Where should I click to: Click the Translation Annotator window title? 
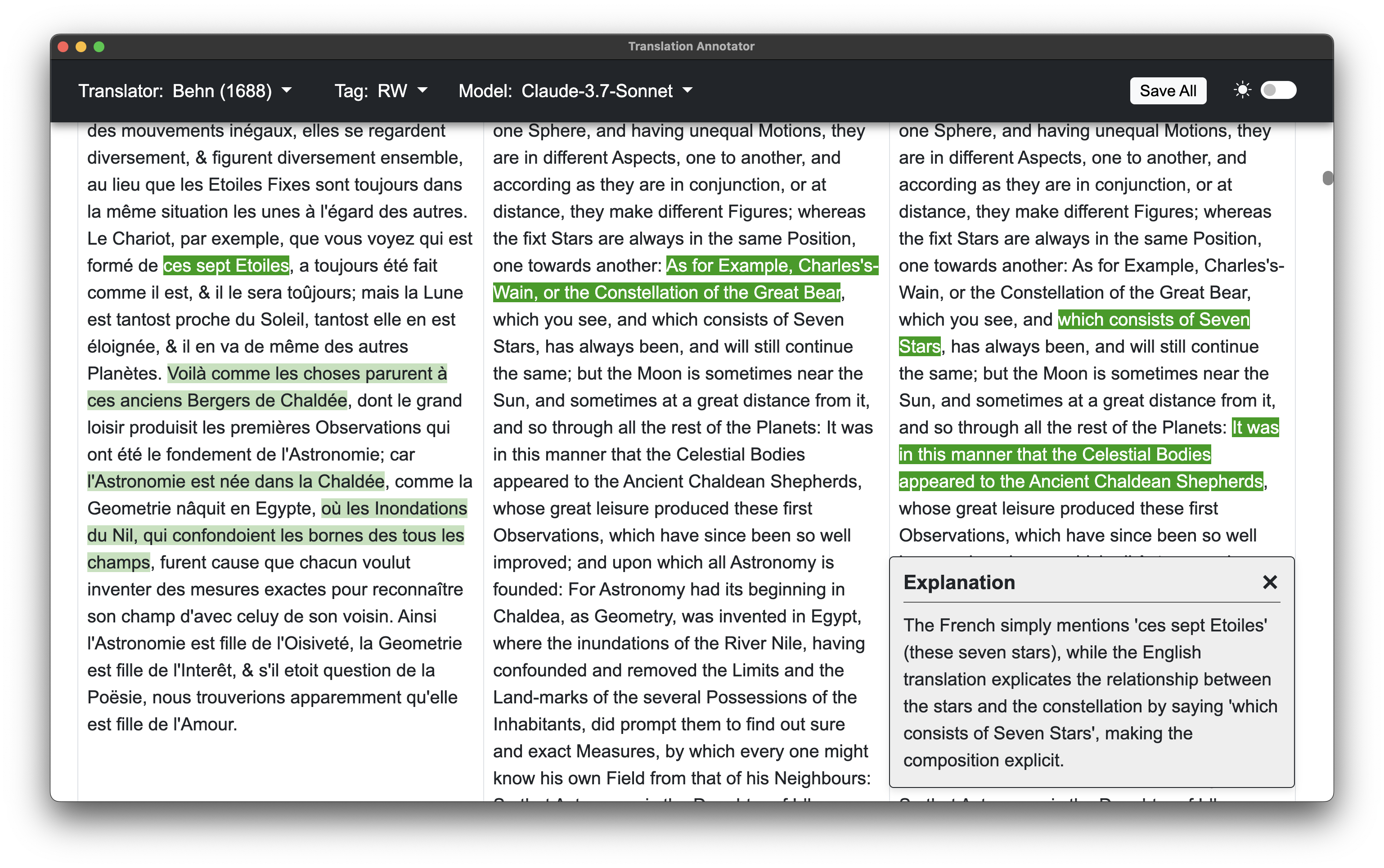pyautogui.click(x=691, y=46)
